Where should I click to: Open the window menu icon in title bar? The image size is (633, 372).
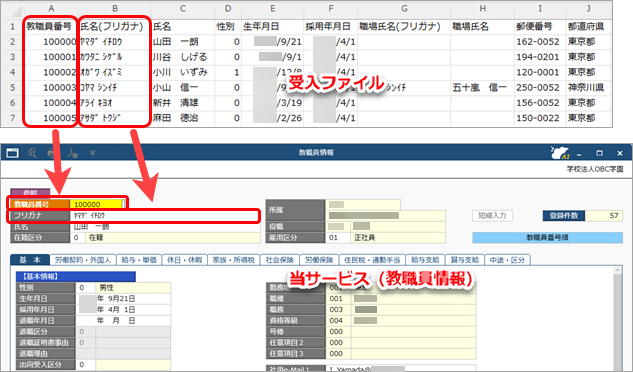[x=13, y=153]
